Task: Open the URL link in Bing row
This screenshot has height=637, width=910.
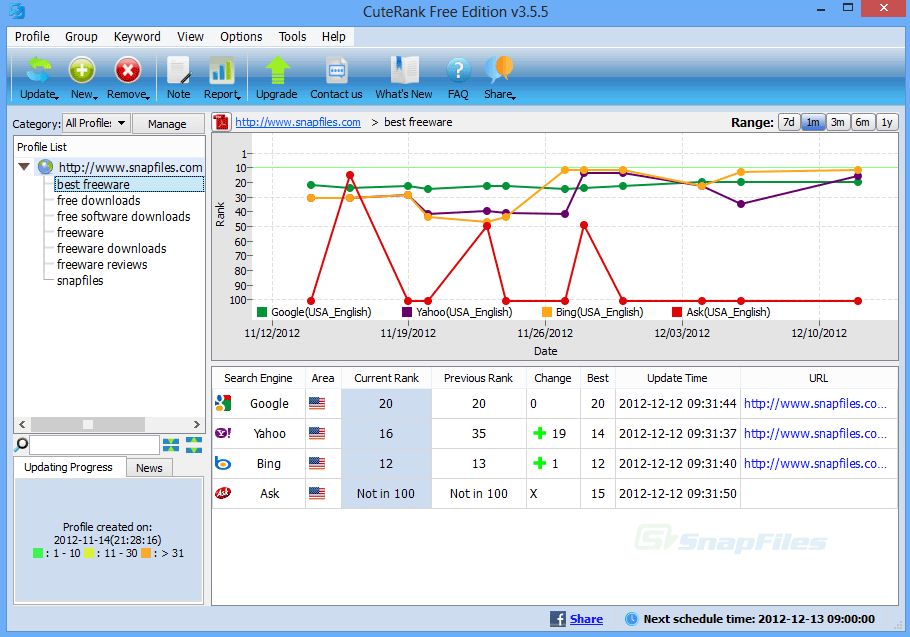Action: pos(815,464)
